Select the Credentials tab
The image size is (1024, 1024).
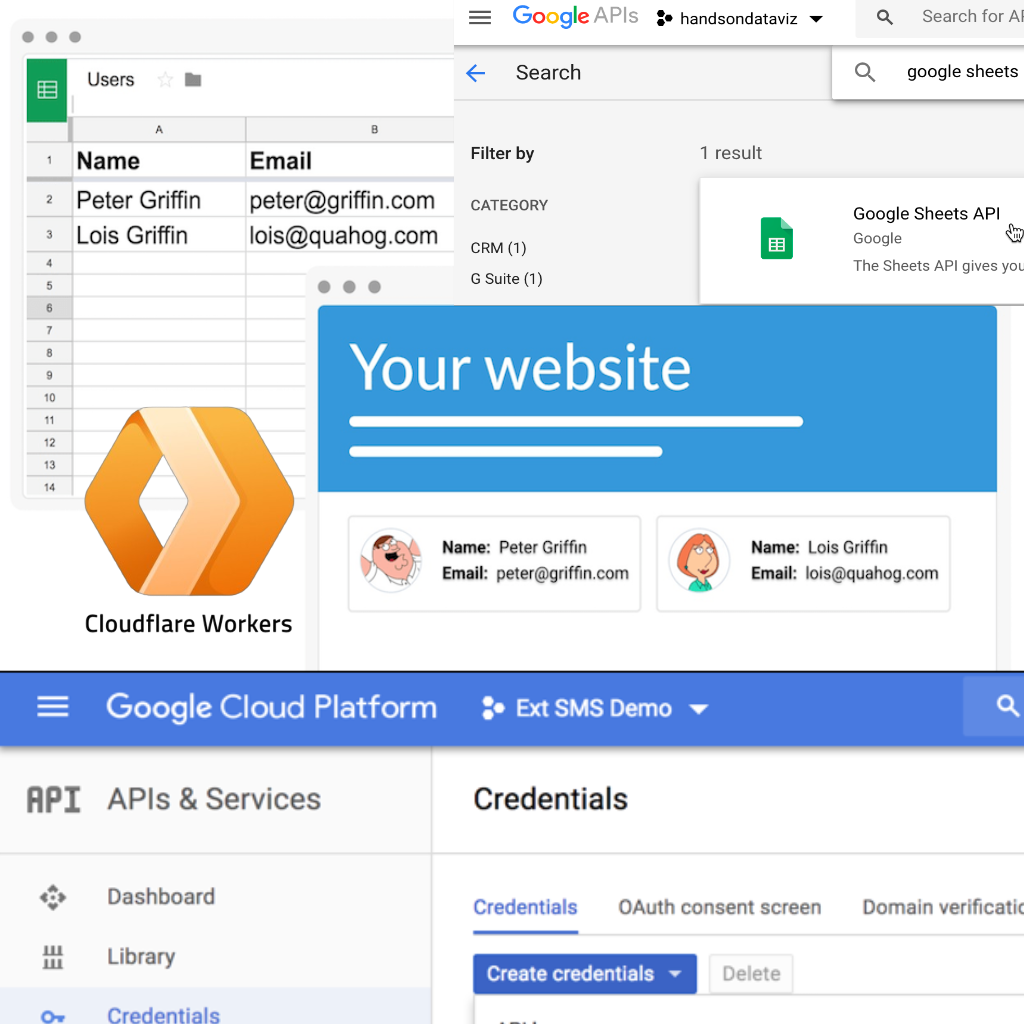coord(525,907)
